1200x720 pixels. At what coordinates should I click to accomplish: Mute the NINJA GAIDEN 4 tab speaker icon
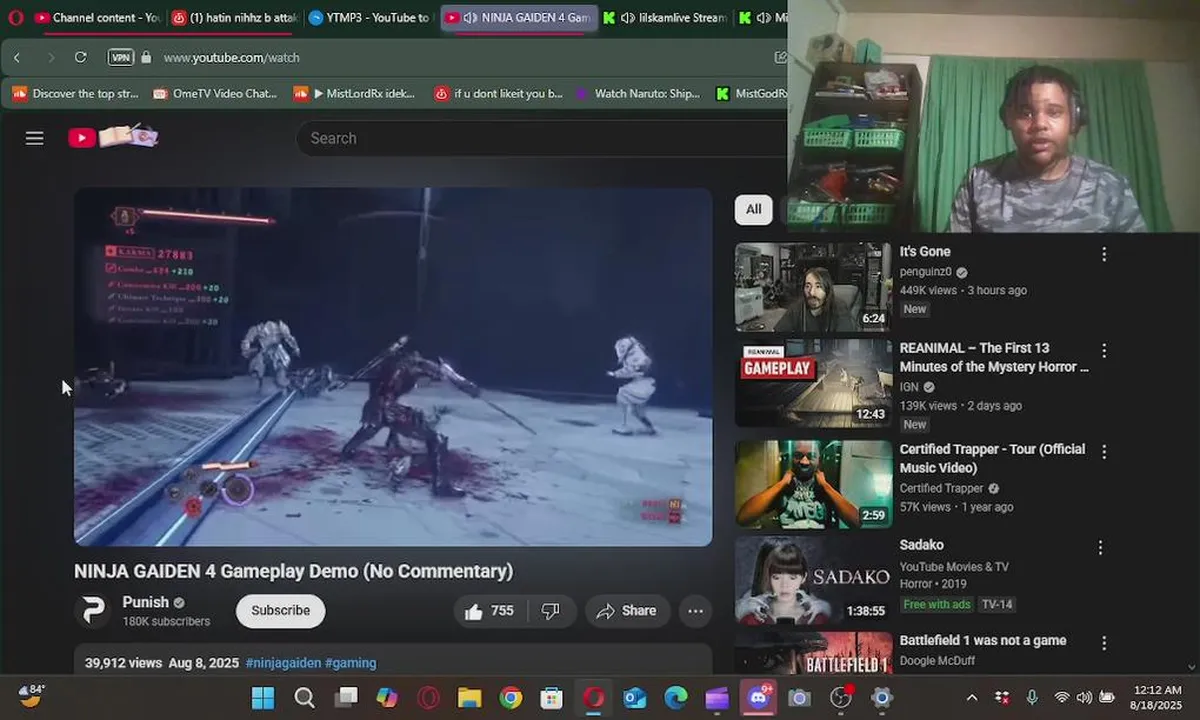469,17
